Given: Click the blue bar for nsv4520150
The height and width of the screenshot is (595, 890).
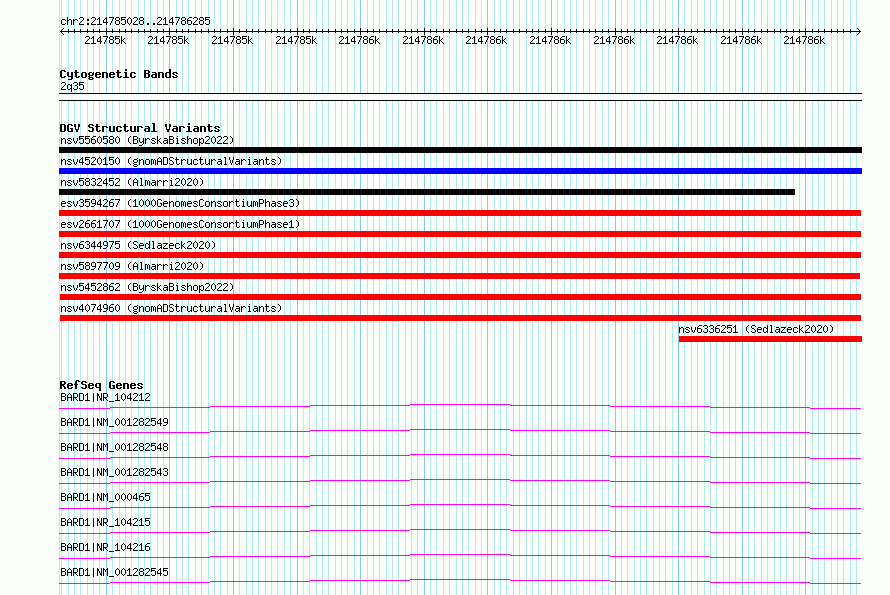Looking at the screenshot, I should click(460, 171).
